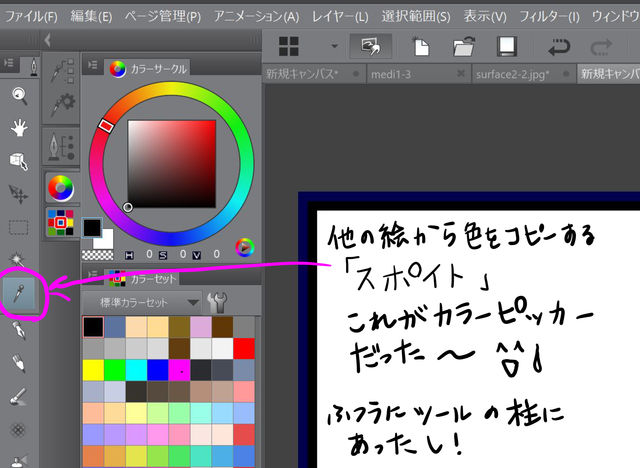Click the New document icon
The height and width of the screenshot is (468, 640).
pos(422,47)
